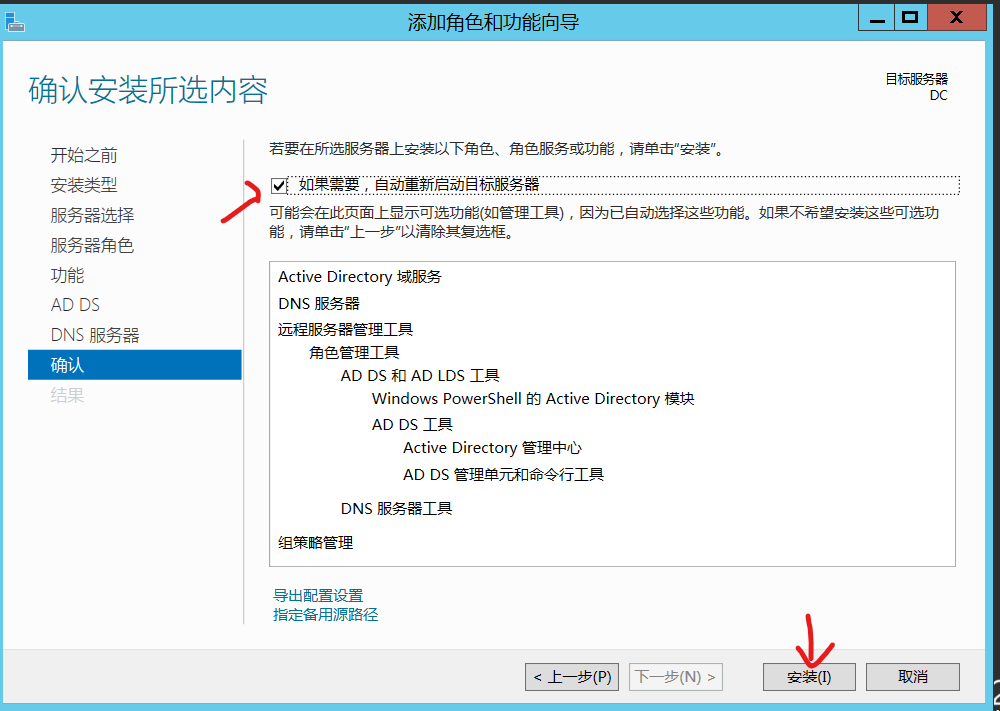Open the 服务器选择 step
Viewport: 1000px width, 711px height.
[92, 215]
